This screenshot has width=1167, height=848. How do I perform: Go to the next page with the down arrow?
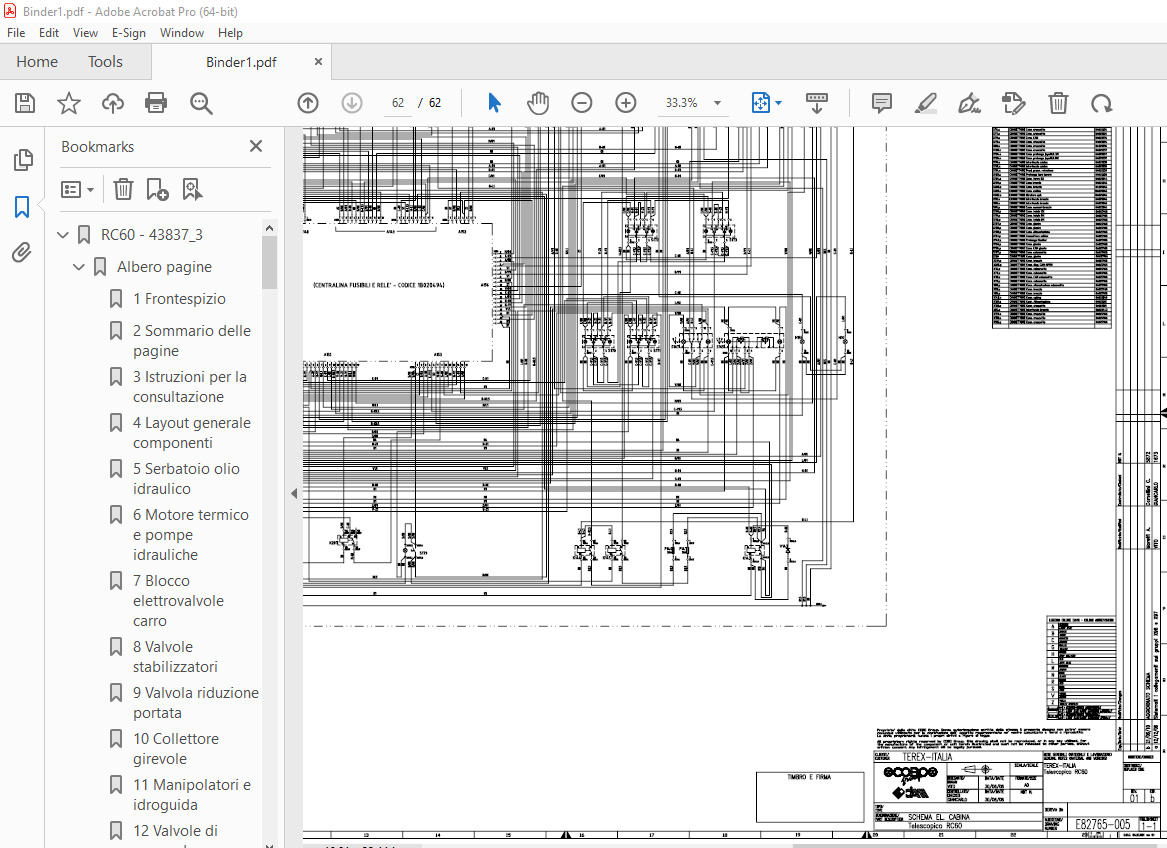coord(352,103)
